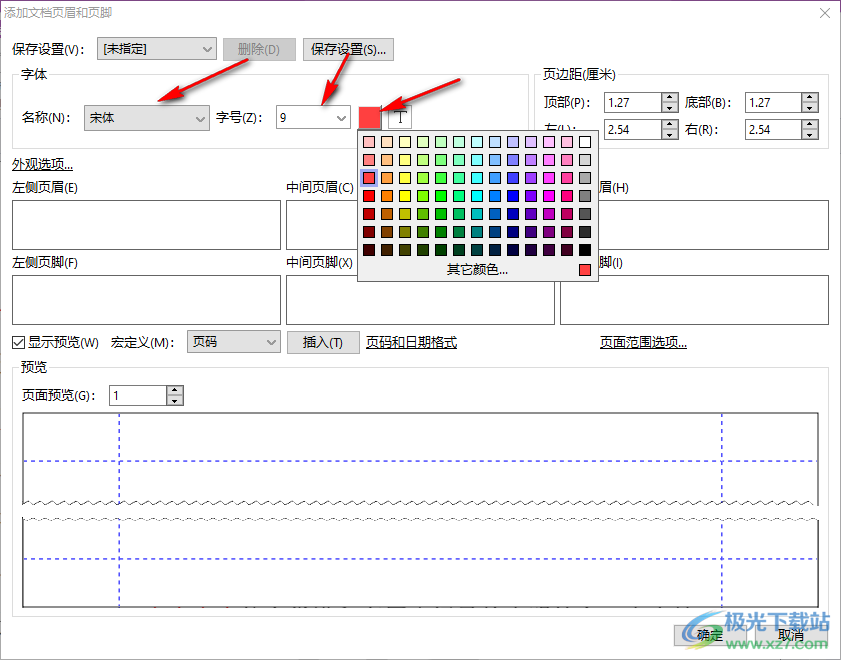Open 页码和日期格式 link
Screen dimensions: 841x660
(x=411, y=343)
